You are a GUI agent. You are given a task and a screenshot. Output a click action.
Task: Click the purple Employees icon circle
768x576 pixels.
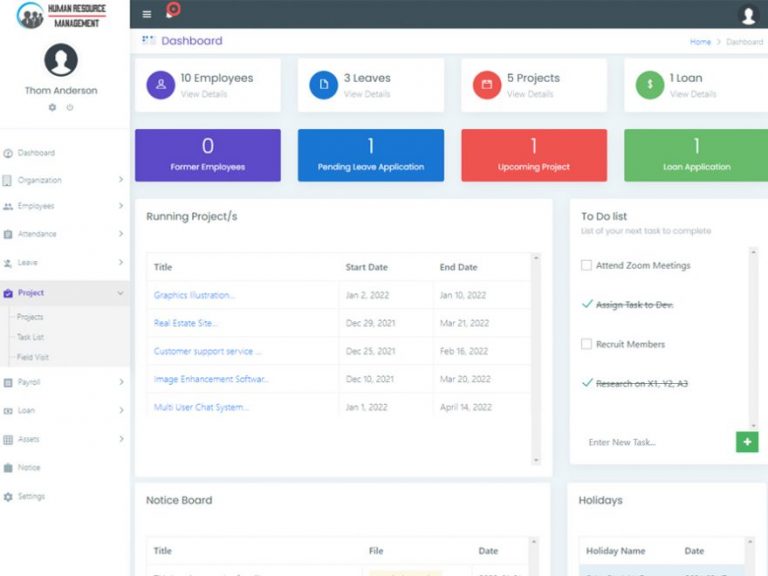(x=161, y=85)
